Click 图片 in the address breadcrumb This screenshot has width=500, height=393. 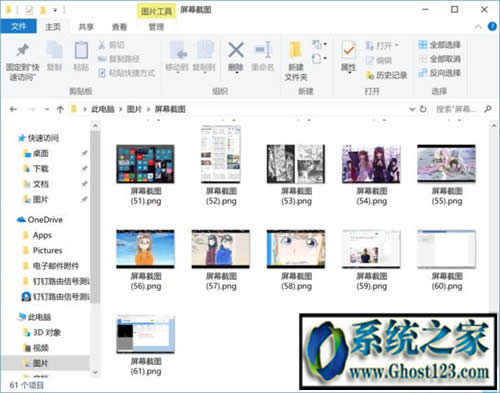pos(134,109)
